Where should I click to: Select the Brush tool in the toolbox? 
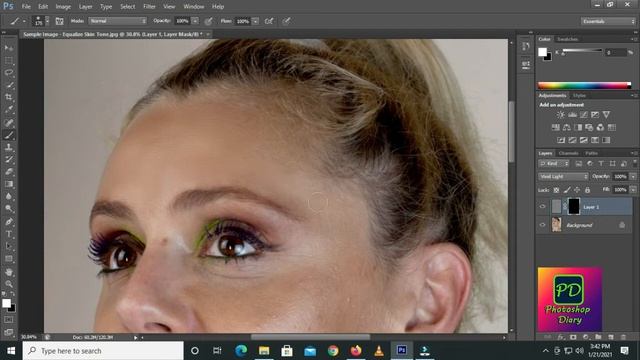(9, 135)
